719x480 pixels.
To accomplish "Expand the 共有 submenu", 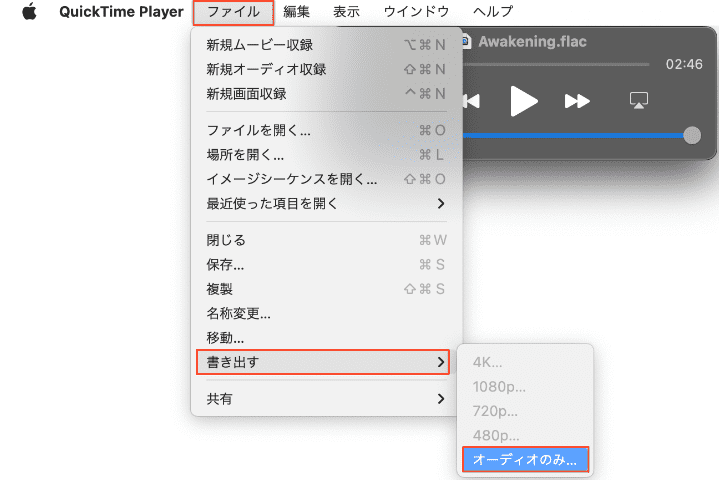I will click(x=326, y=398).
